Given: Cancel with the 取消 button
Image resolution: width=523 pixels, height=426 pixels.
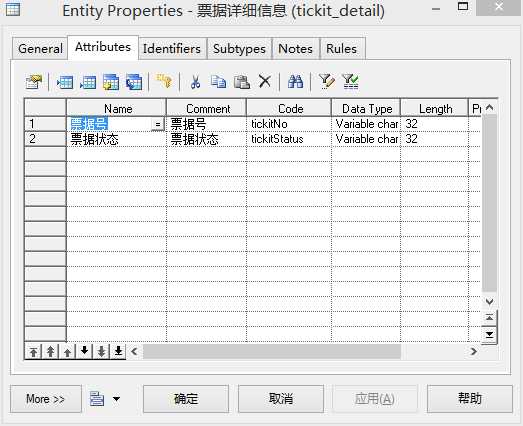Looking at the screenshot, I should [x=281, y=399].
